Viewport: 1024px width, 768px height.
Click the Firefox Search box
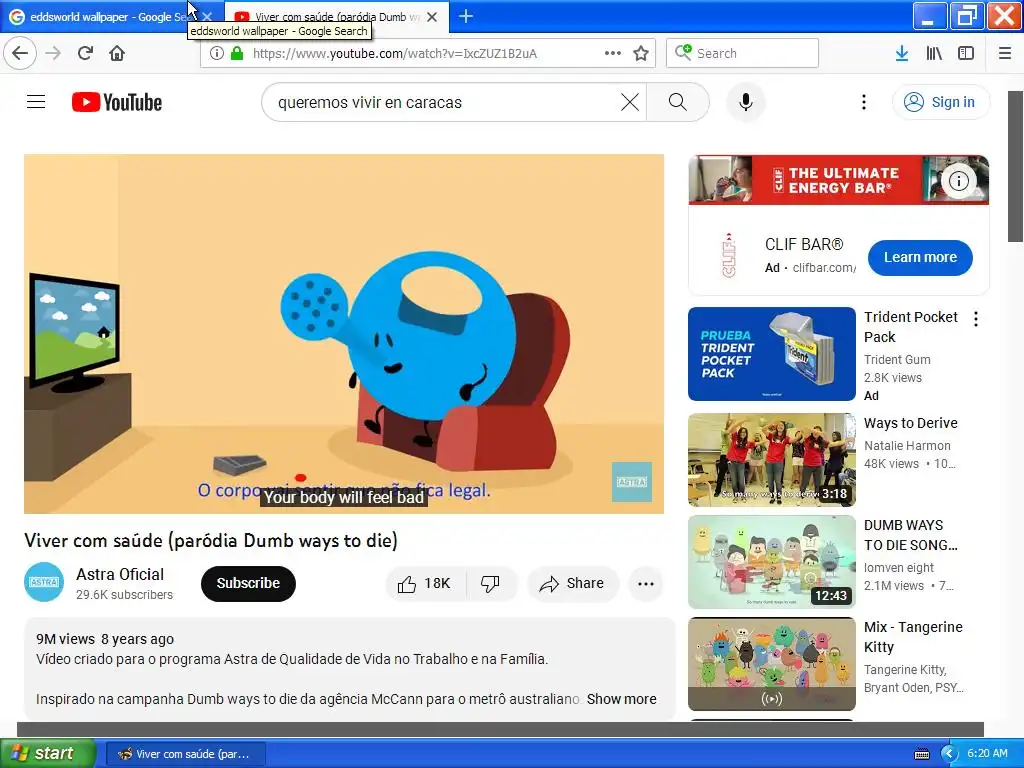point(742,53)
